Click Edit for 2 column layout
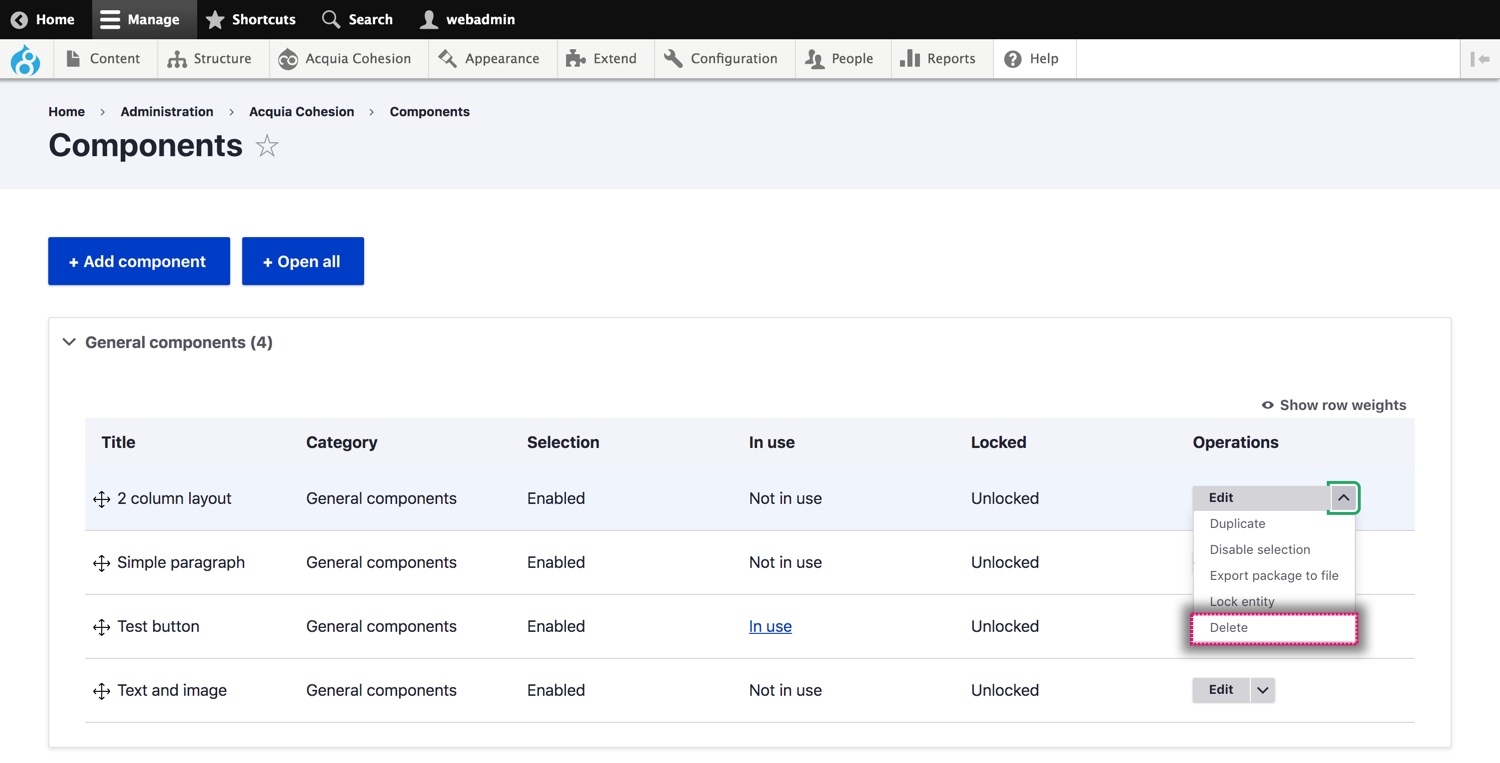The image size is (1500, 763). coord(1260,497)
